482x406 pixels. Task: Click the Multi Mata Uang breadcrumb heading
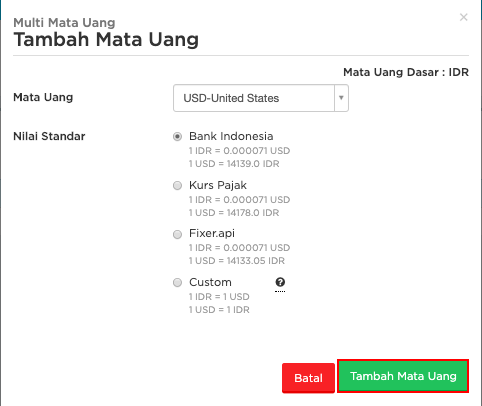64,23
